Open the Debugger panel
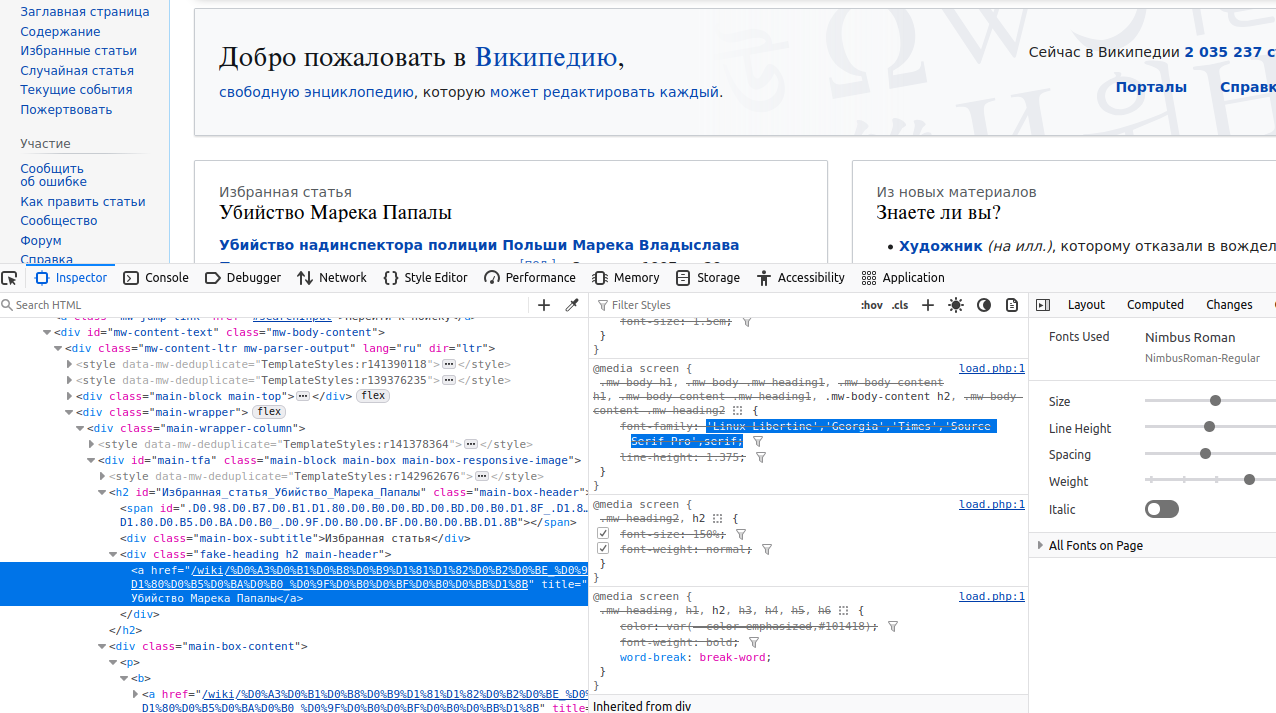 pos(243,278)
